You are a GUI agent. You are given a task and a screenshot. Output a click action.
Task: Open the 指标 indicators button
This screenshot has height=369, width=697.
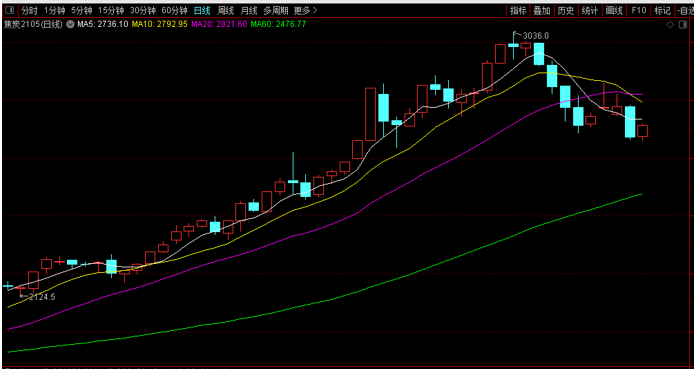point(518,11)
